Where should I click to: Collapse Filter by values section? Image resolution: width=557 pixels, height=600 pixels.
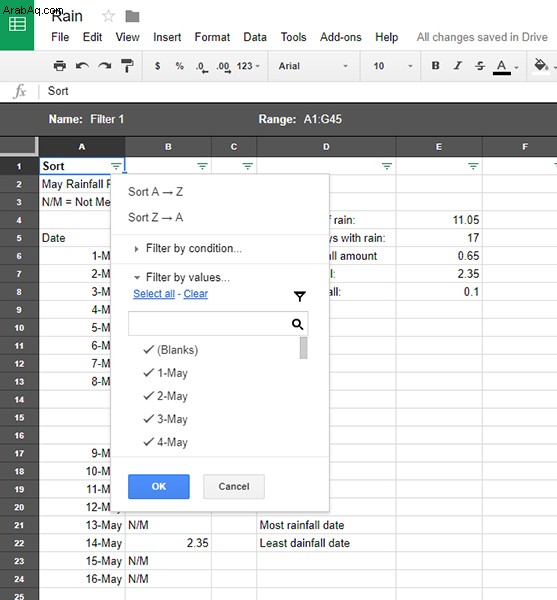tap(182, 277)
